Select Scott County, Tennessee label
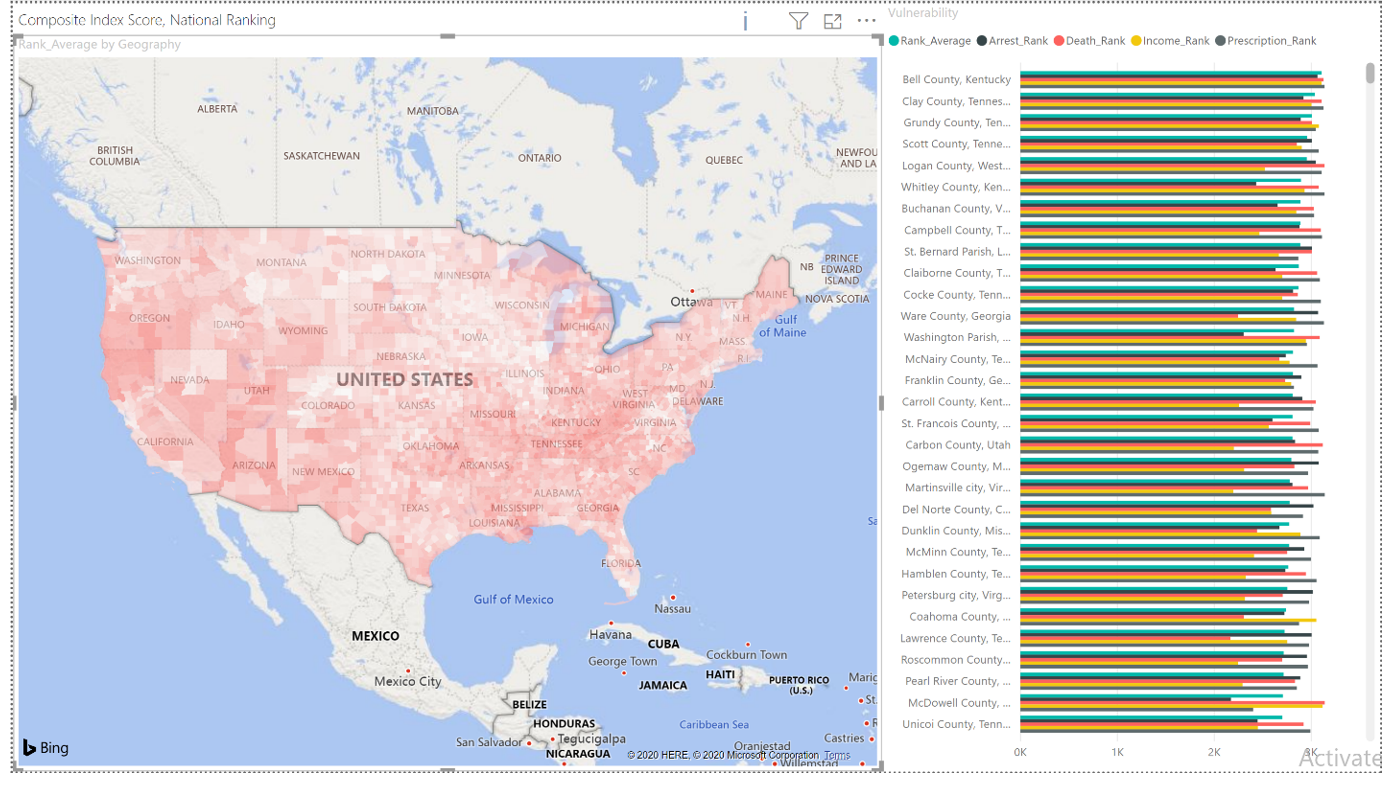1400x794 pixels. (956, 144)
